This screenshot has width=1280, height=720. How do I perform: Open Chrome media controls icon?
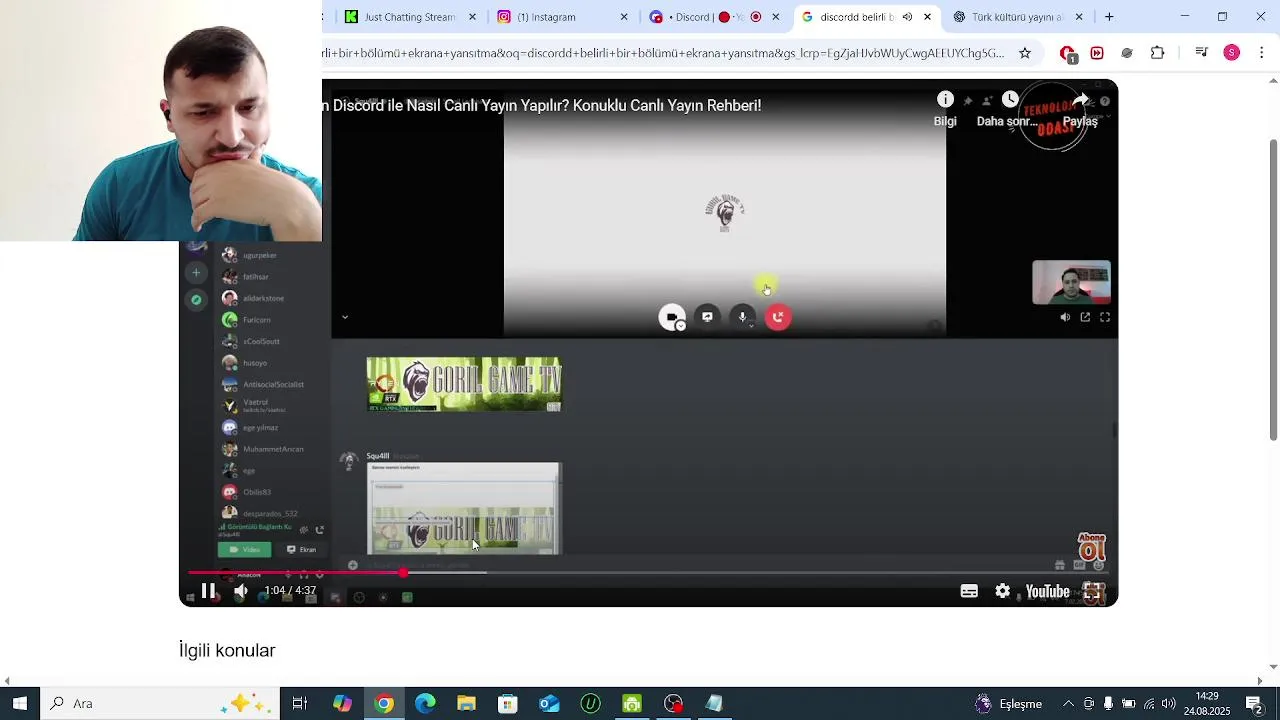click(1202, 53)
